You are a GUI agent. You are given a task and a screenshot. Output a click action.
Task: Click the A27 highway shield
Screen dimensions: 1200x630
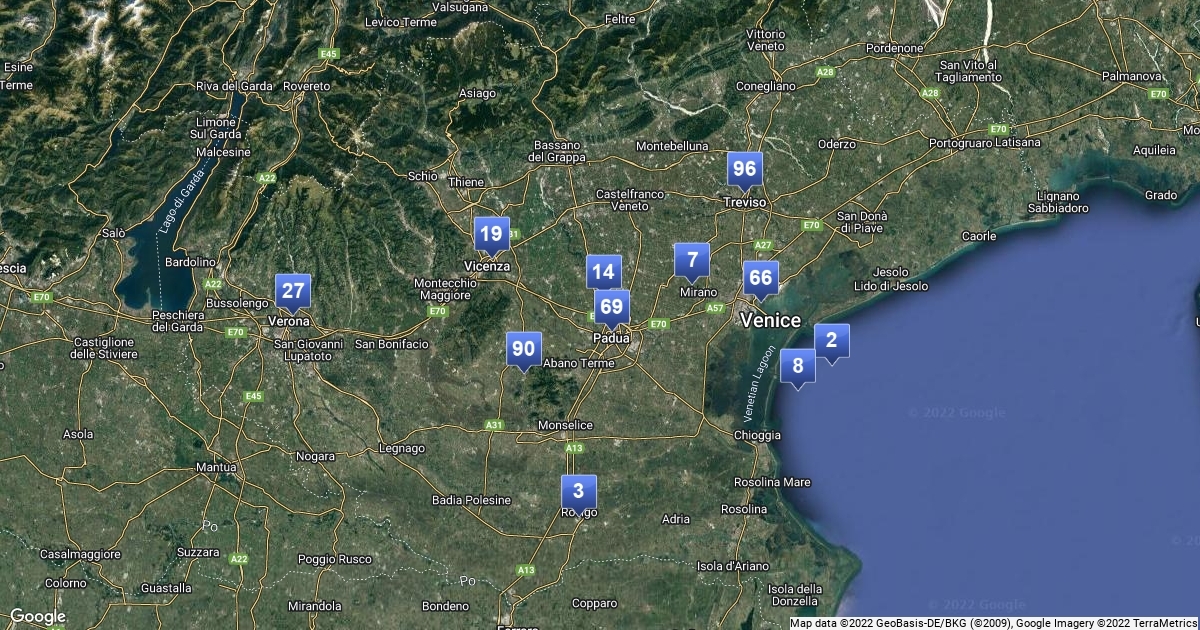[763, 245]
